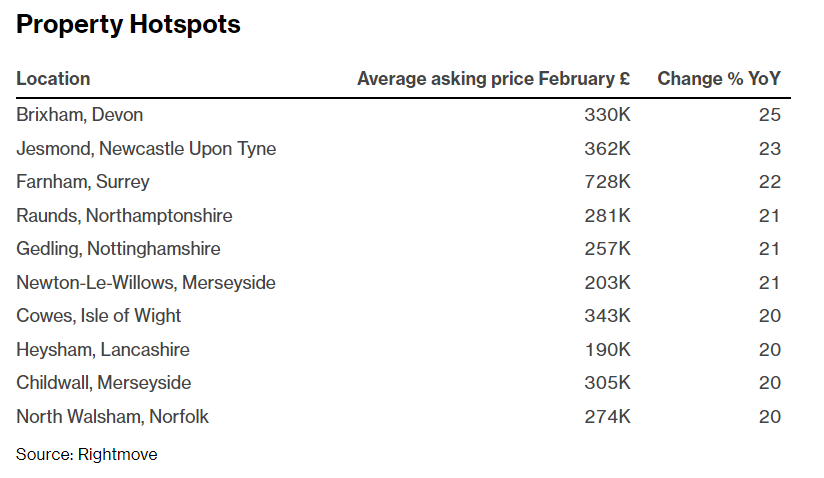This screenshot has width=824, height=478.
Task: Select the 190K price for Heysham
Action: 608,350
